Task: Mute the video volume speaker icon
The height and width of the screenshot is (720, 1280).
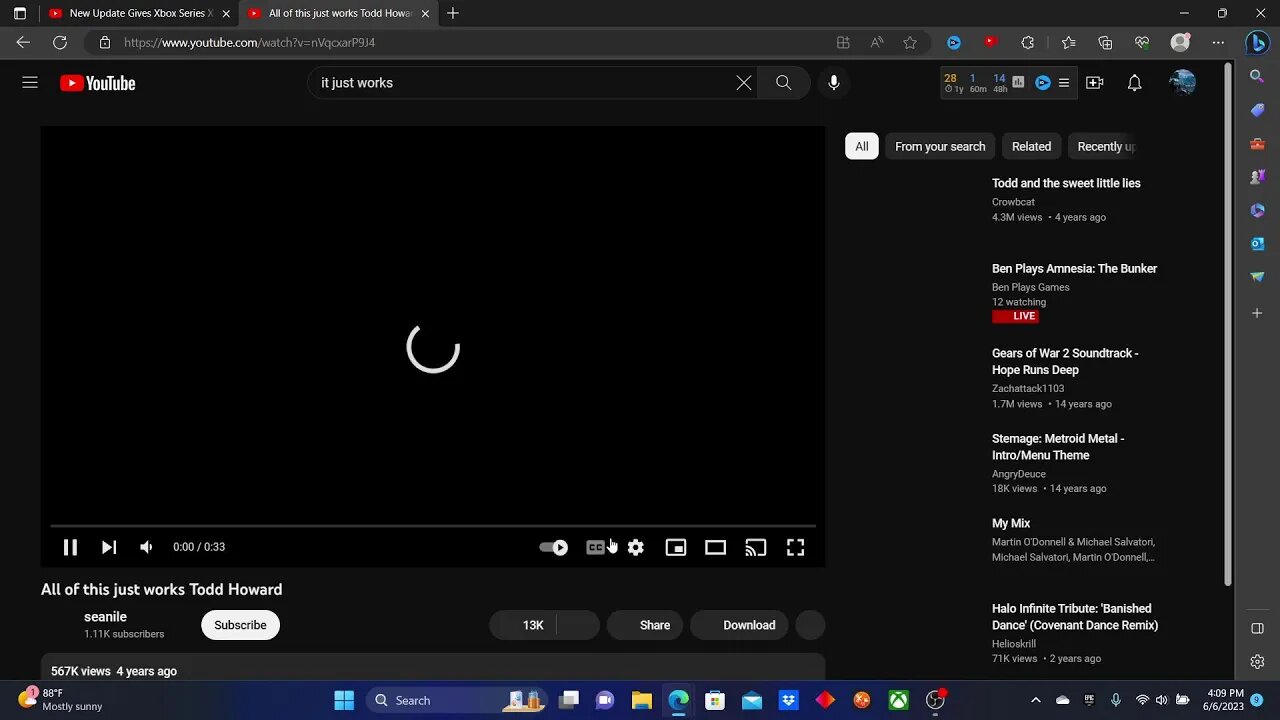Action: [146, 547]
